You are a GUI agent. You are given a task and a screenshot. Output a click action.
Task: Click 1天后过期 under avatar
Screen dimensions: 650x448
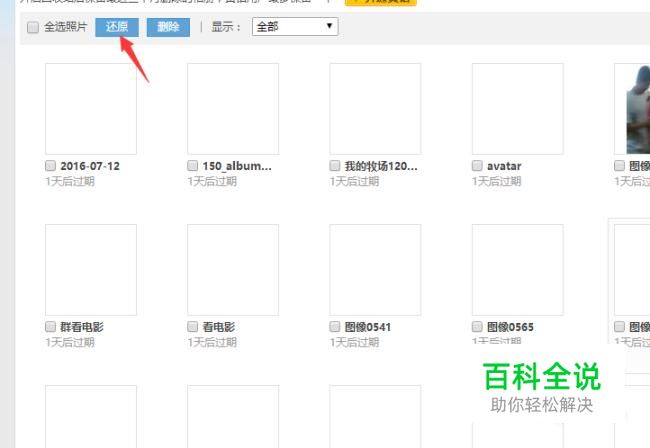pos(497,182)
